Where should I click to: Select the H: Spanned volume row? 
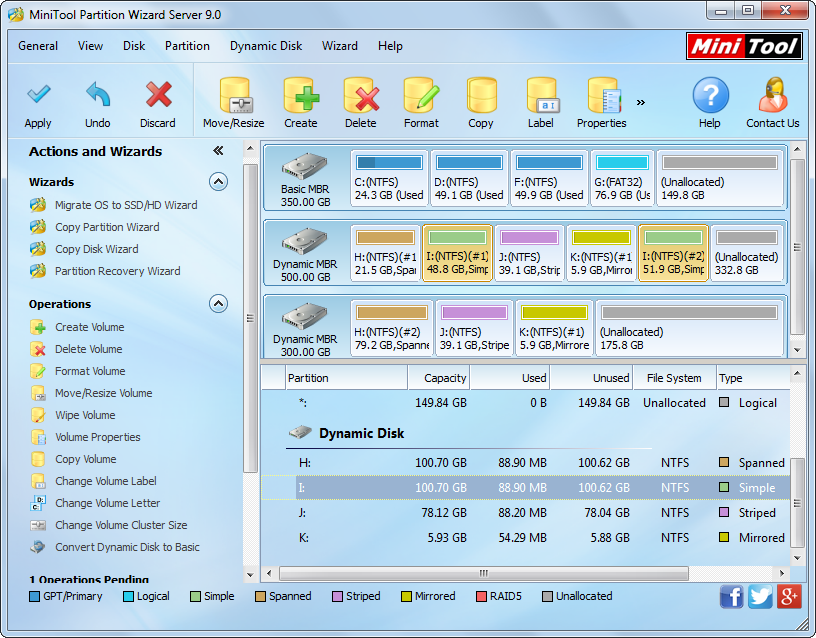[x=526, y=463]
